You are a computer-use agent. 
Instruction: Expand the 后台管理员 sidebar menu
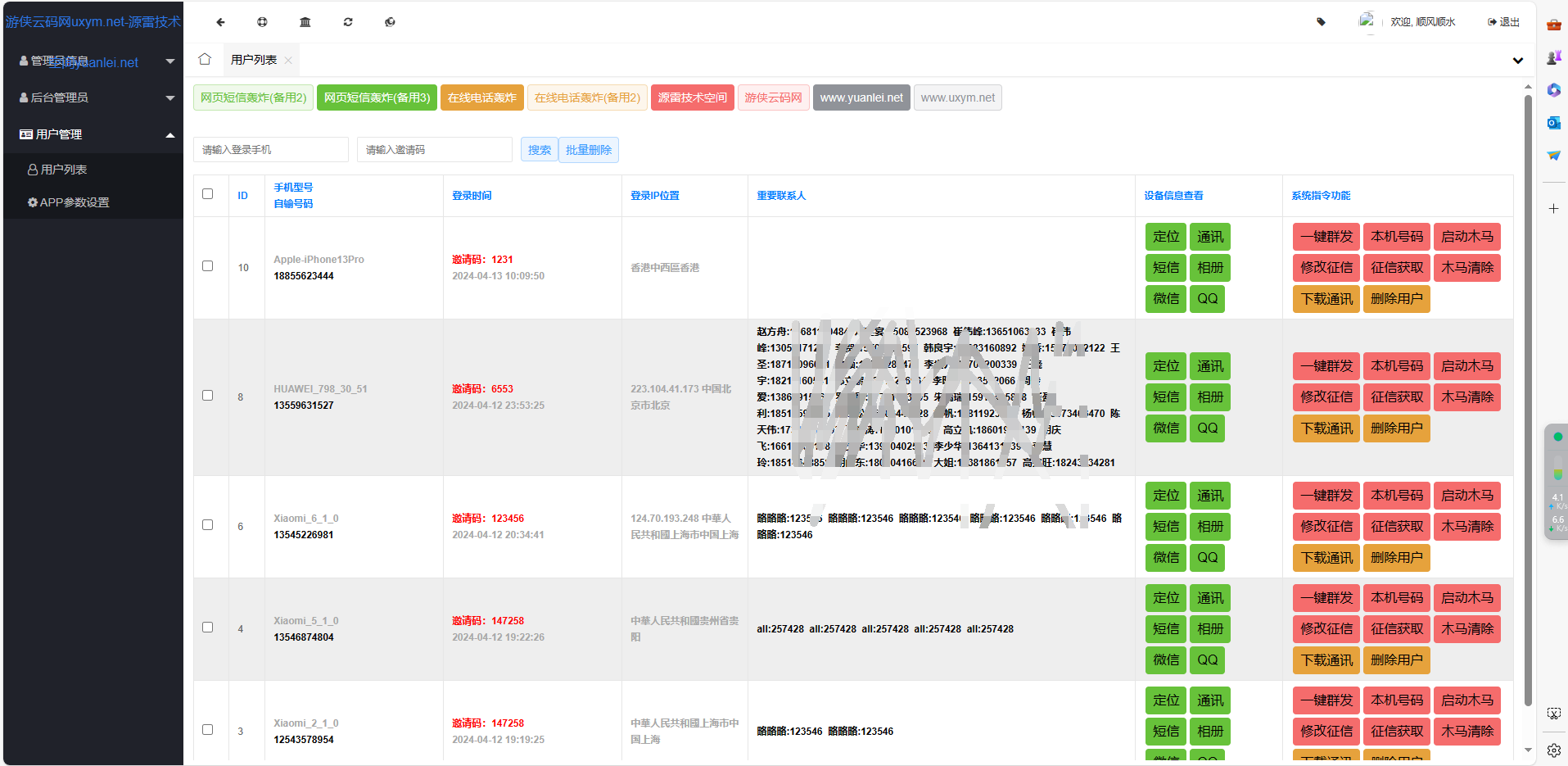pos(93,97)
